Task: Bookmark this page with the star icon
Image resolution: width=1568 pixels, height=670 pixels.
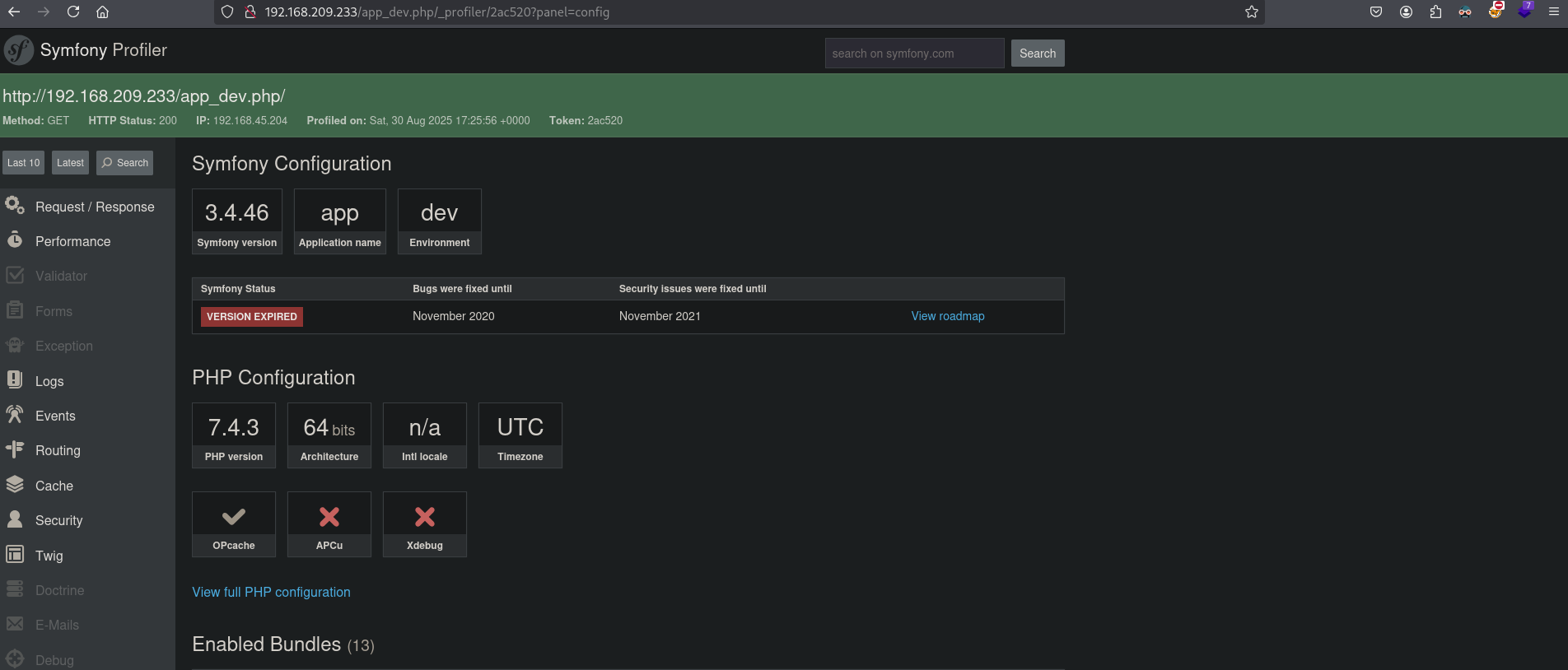Action: point(1251,12)
